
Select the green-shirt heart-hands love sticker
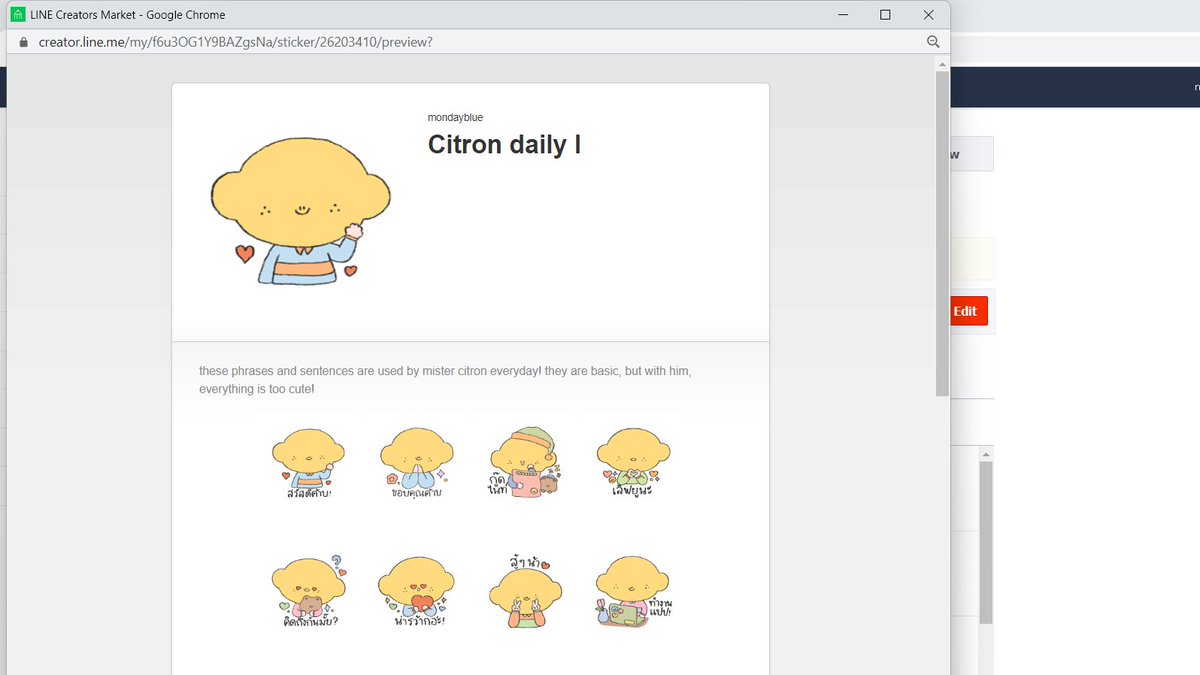(x=633, y=463)
